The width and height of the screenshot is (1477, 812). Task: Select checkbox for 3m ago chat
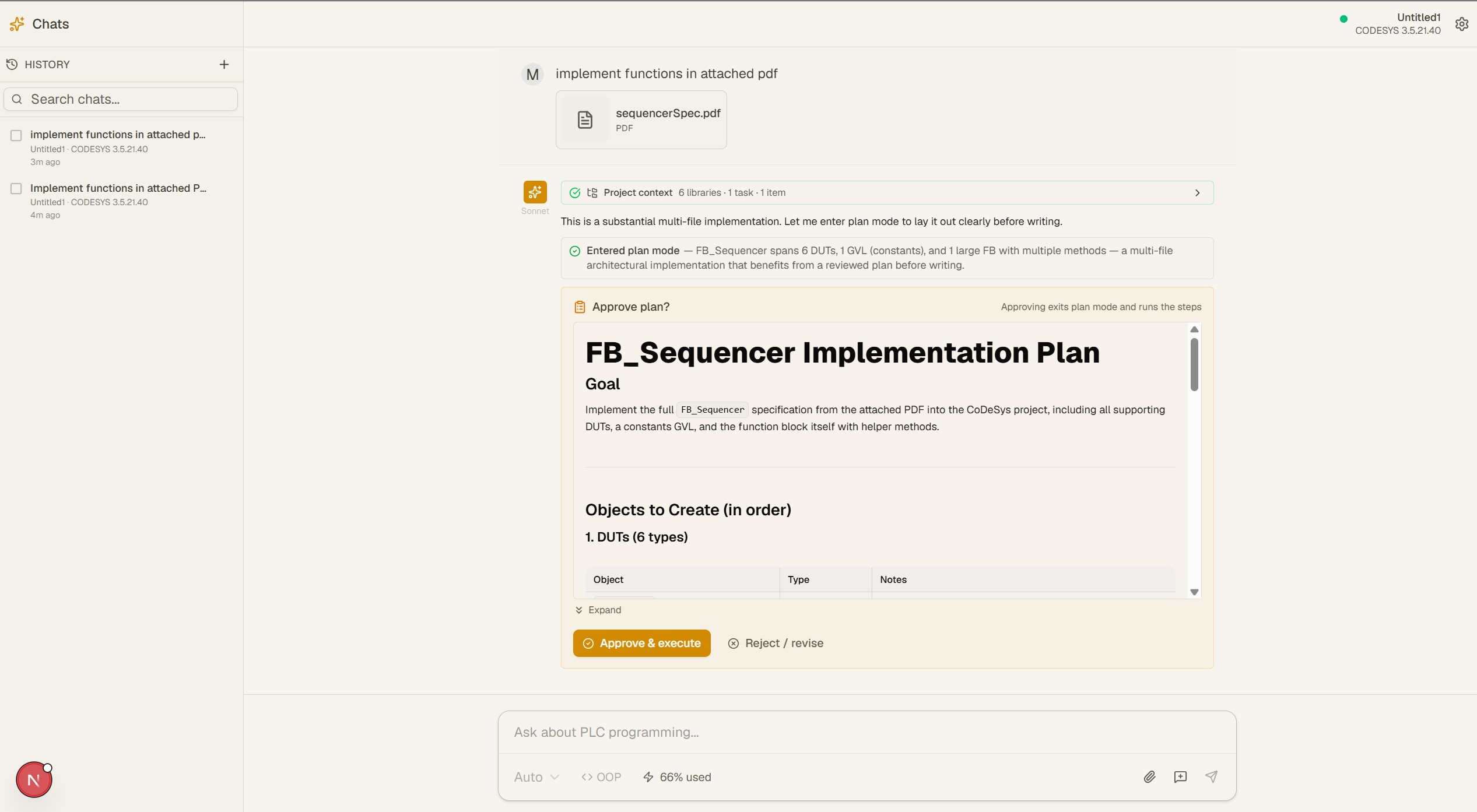(x=16, y=135)
